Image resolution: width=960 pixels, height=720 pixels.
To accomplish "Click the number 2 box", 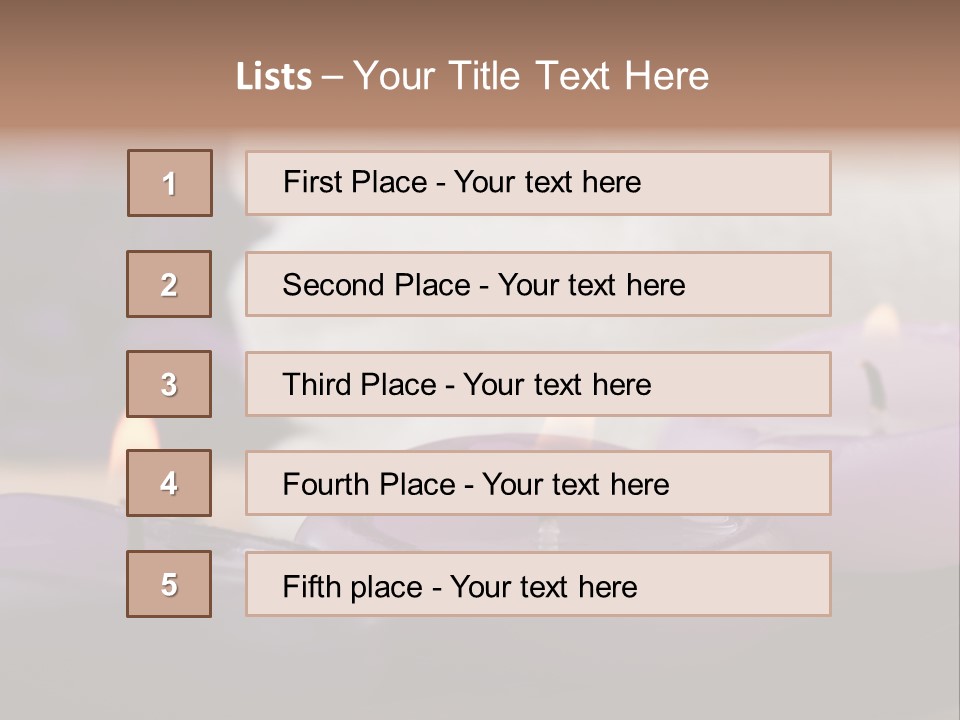I will (x=169, y=284).
